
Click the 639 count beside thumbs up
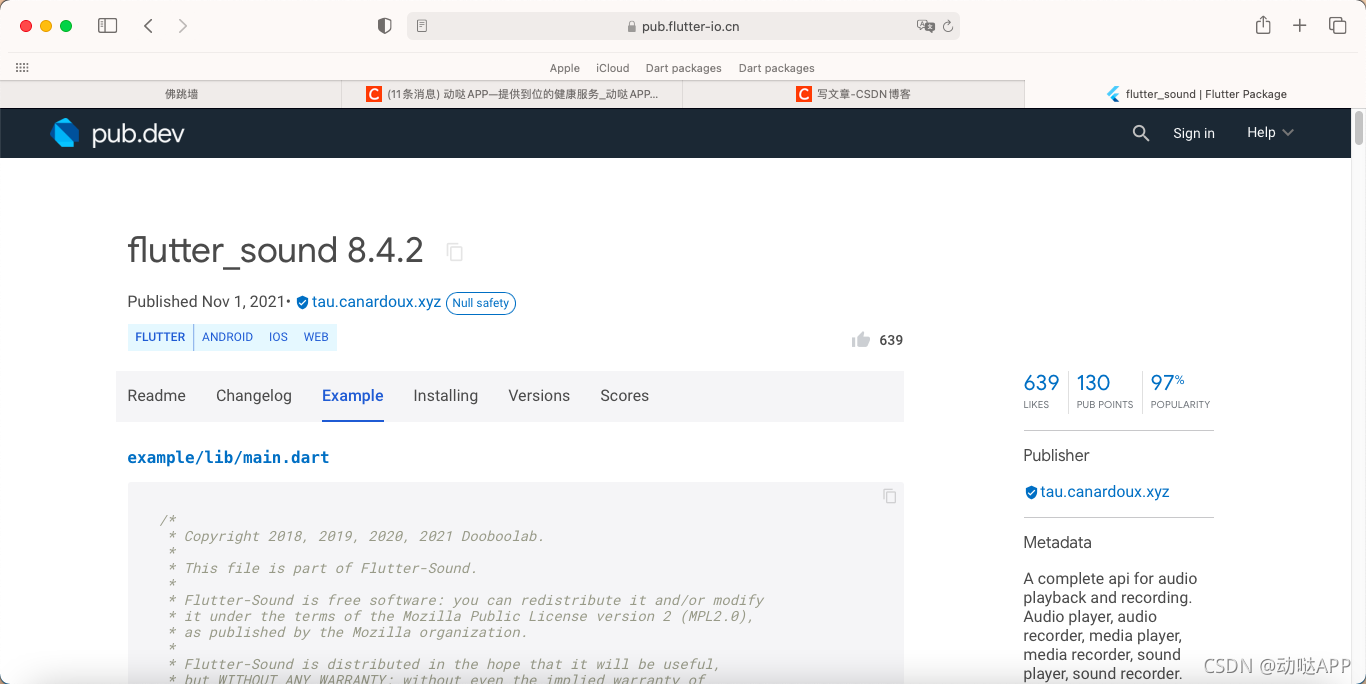coord(891,340)
